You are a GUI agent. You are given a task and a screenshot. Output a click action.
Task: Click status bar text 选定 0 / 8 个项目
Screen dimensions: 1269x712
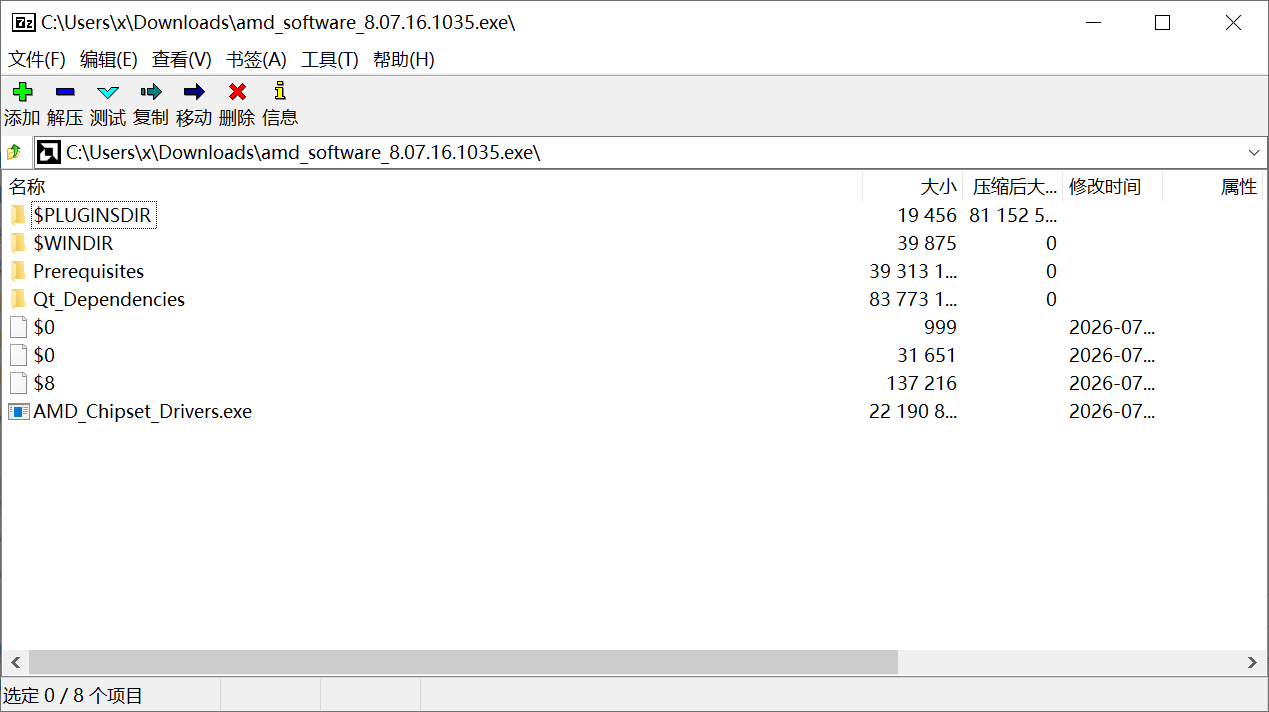[73, 696]
